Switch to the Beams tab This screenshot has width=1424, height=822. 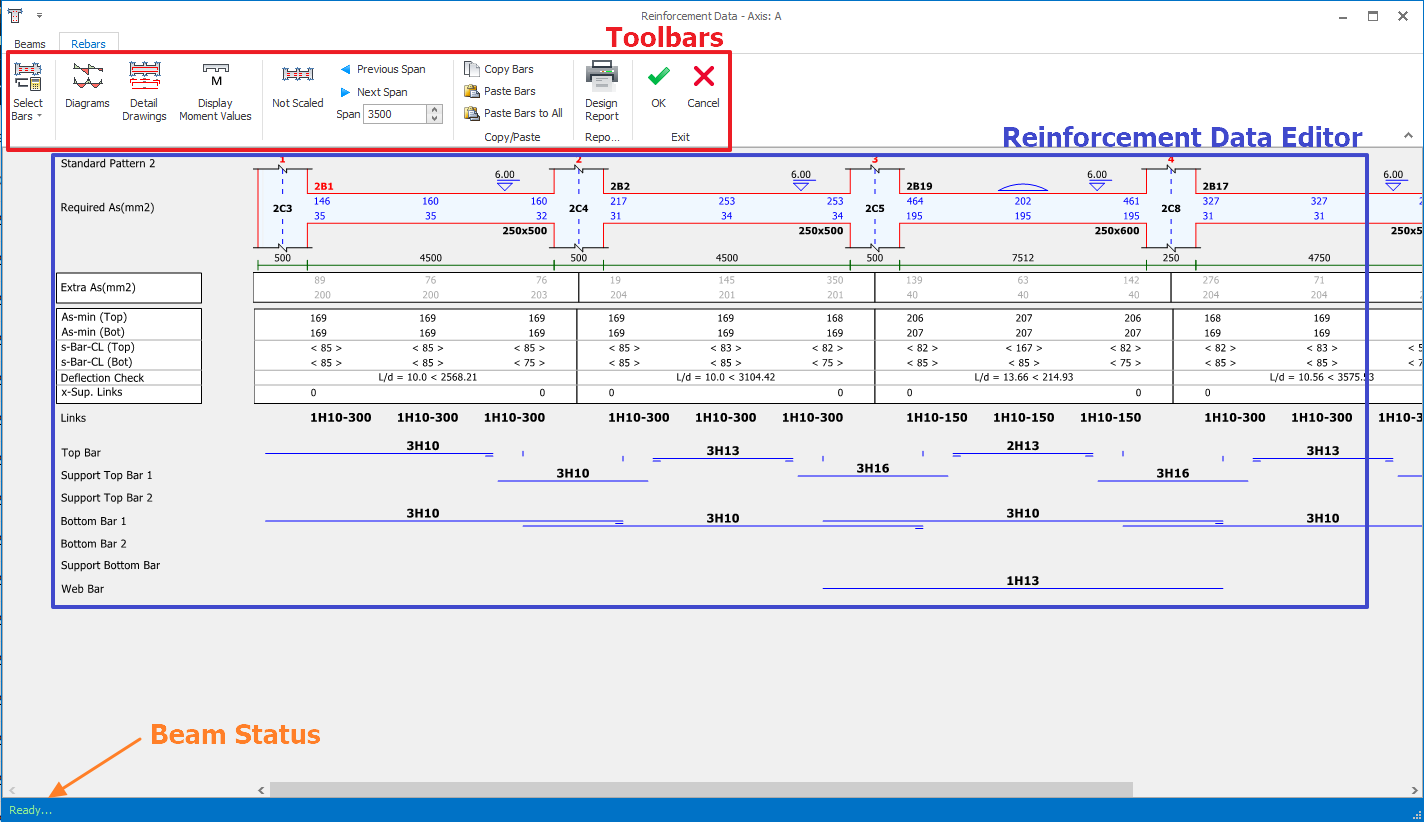pos(30,43)
